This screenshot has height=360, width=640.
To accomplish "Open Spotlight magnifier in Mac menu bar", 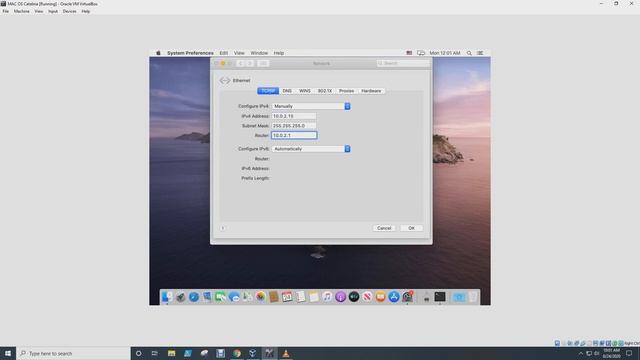I will coord(469,53).
